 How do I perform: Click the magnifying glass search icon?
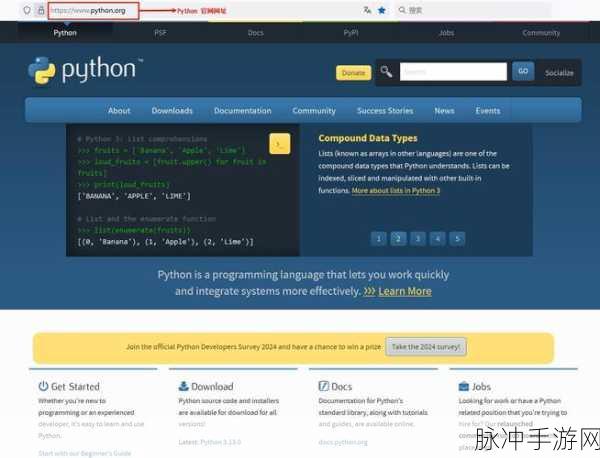click(386, 72)
